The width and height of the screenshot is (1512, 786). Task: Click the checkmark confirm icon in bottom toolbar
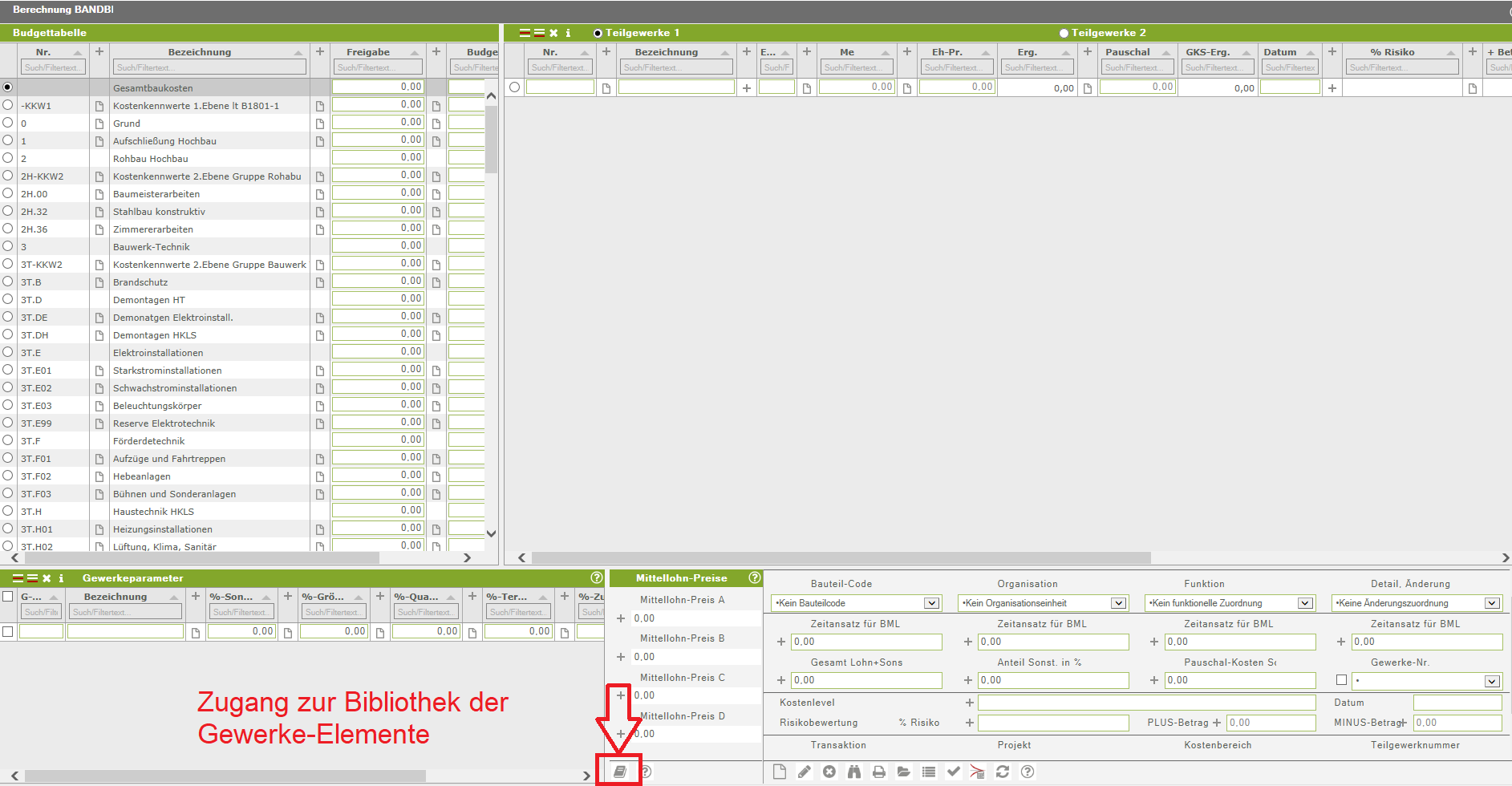(x=954, y=772)
